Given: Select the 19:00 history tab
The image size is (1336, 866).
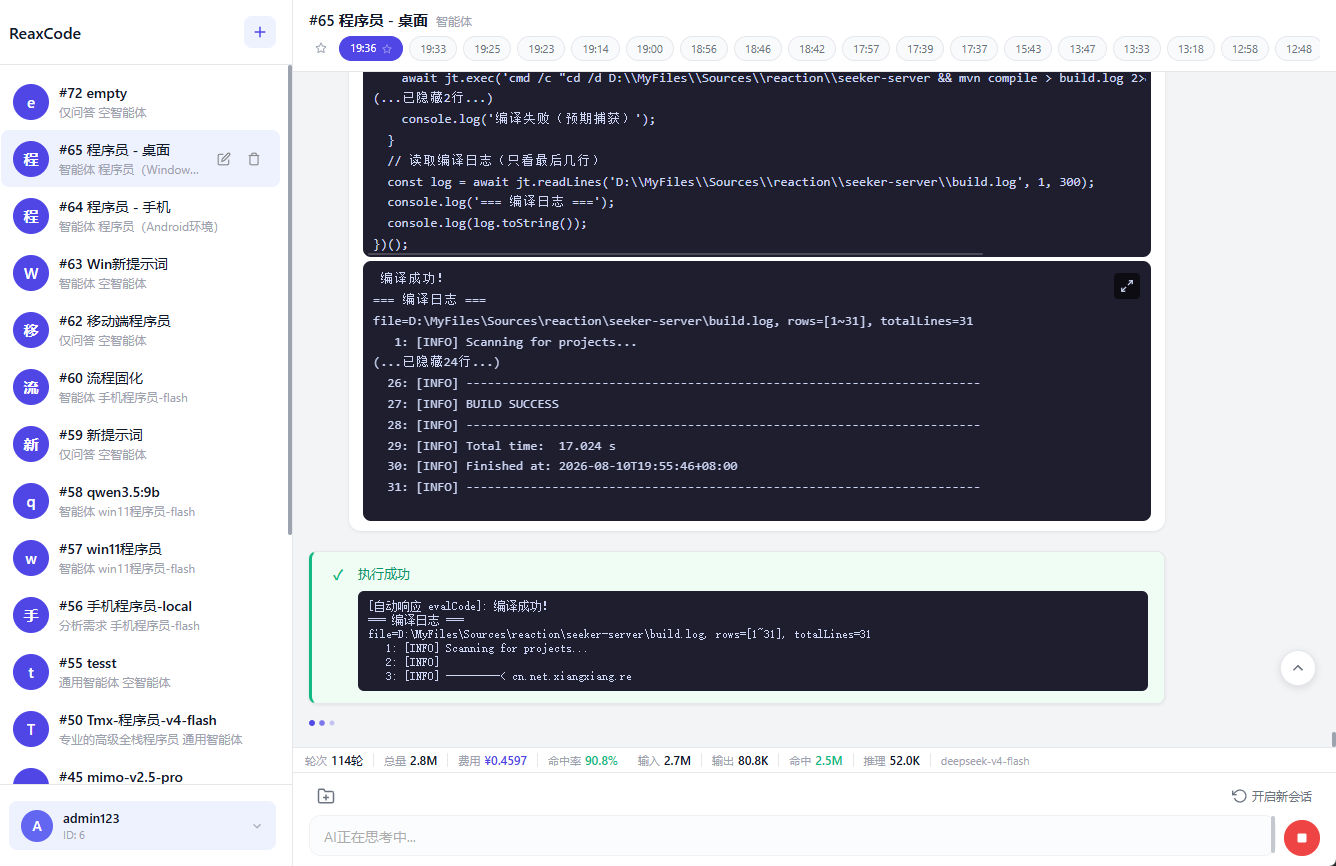Looking at the screenshot, I should 650,48.
